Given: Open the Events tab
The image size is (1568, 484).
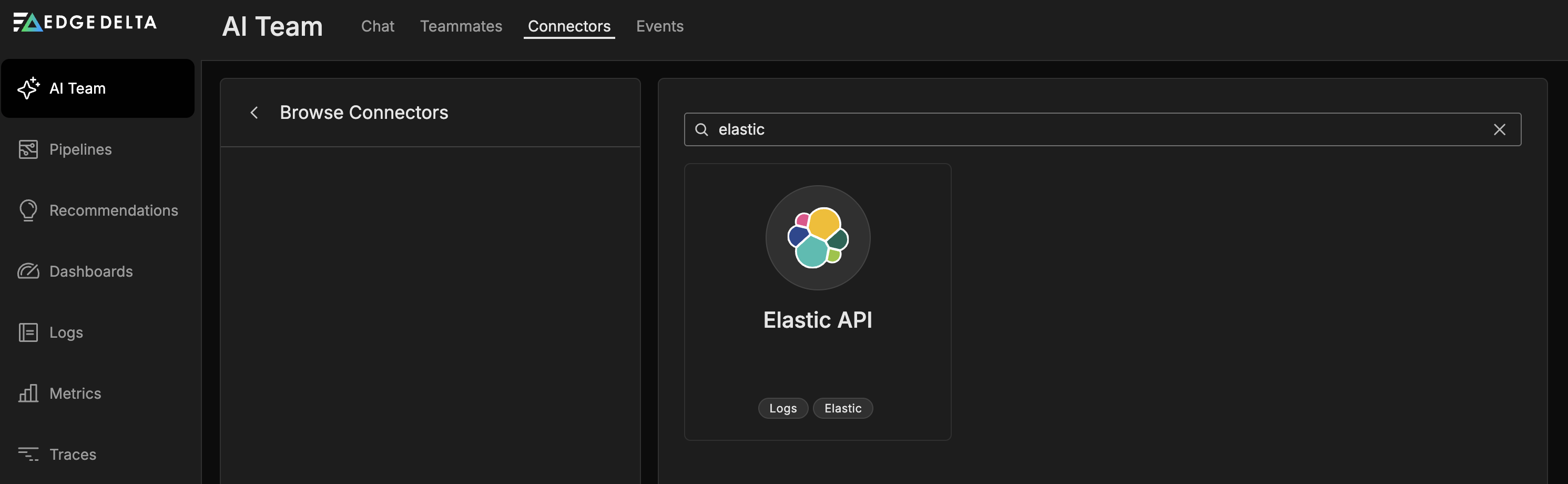Looking at the screenshot, I should point(660,26).
